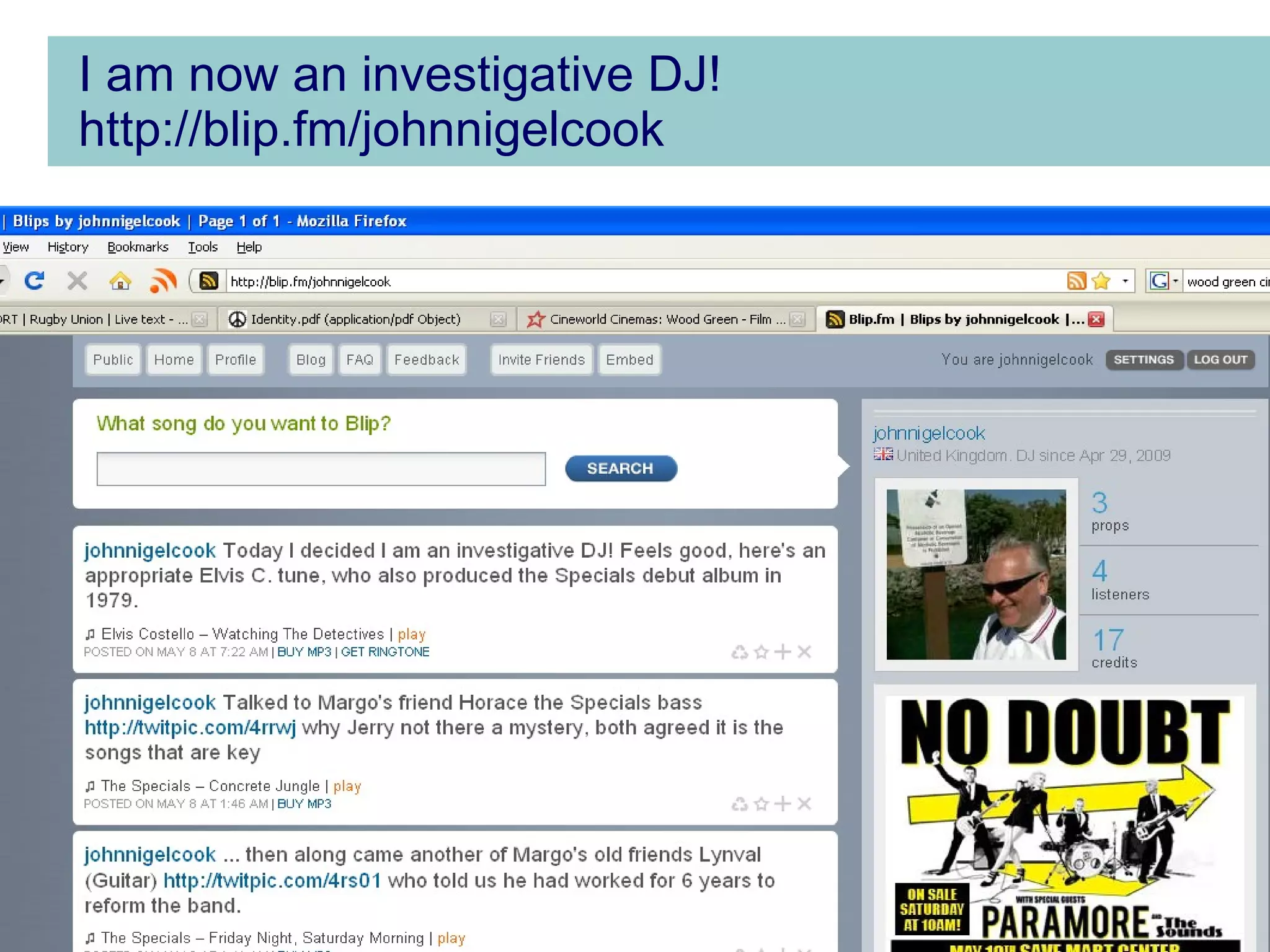
Task: Open the Help menu
Action: point(249,247)
